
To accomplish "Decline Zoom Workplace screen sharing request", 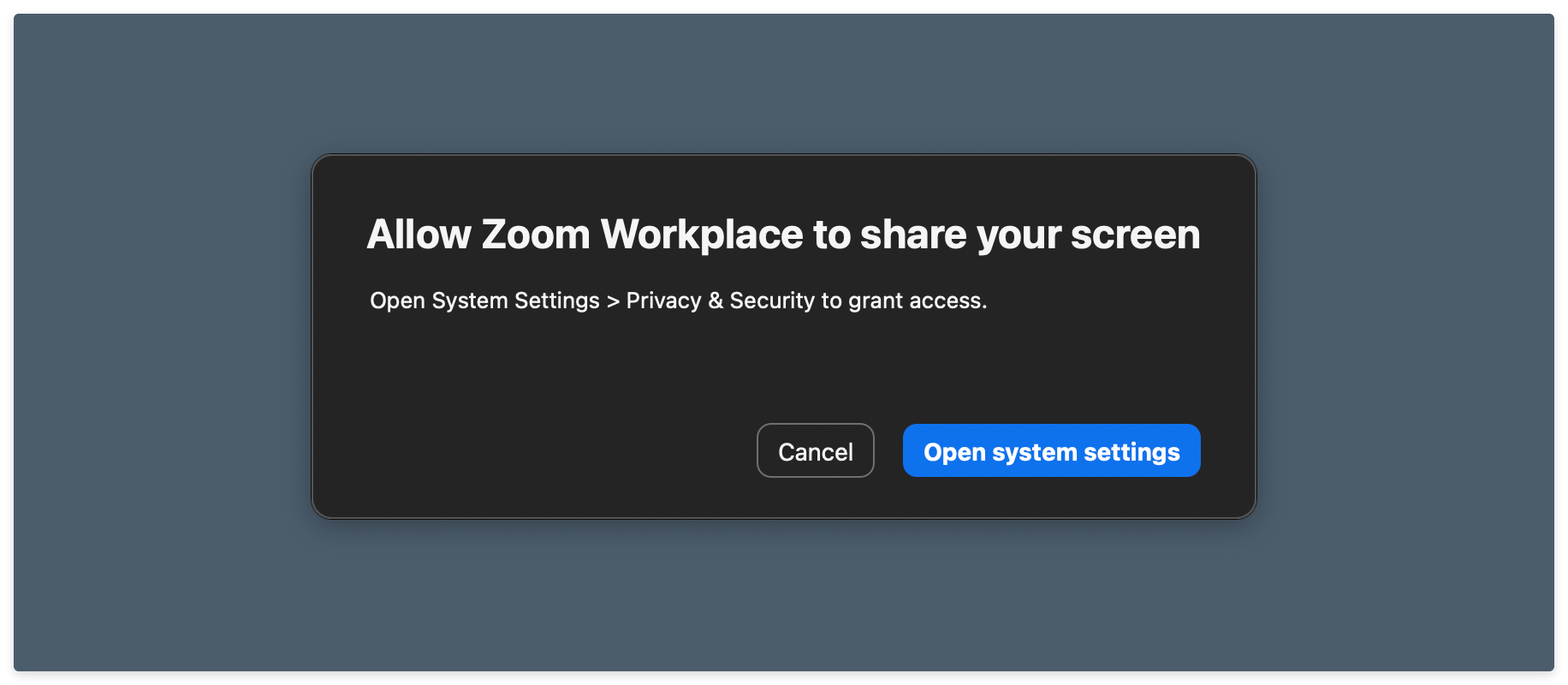I will [x=815, y=450].
